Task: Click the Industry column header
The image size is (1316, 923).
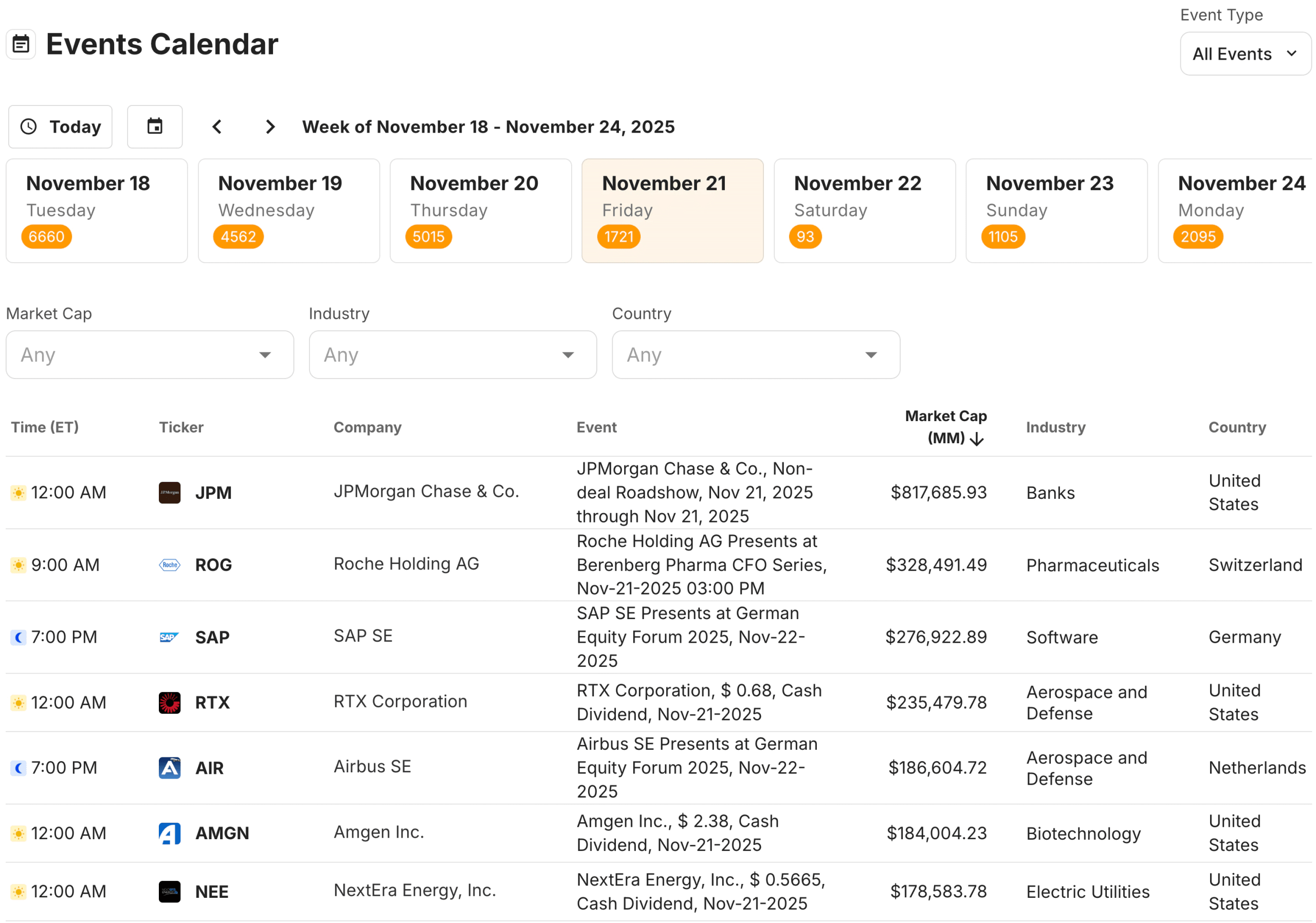Action: (x=1055, y=427)
